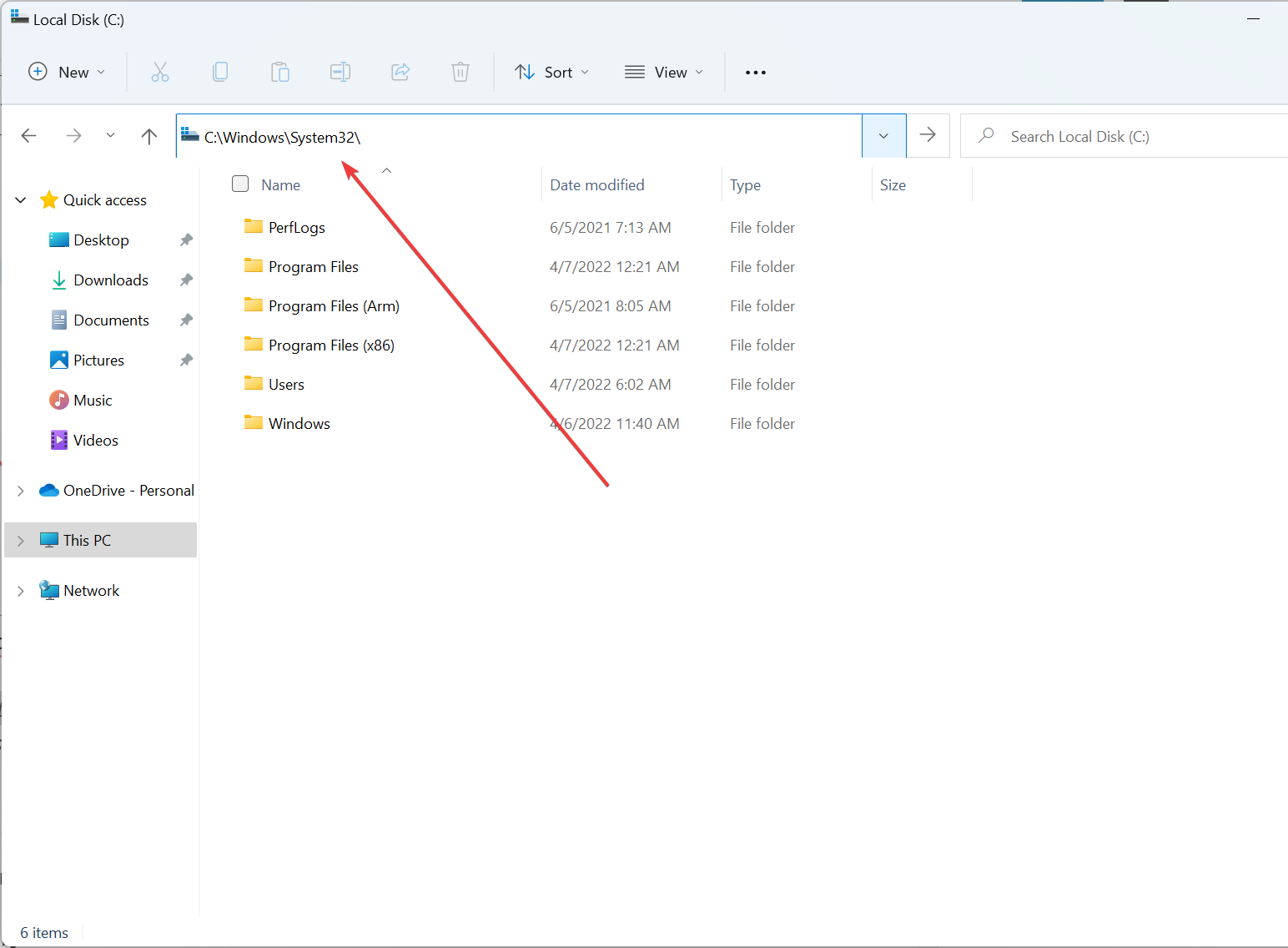Check the select-all checkbox above file list

coord(239,184)
